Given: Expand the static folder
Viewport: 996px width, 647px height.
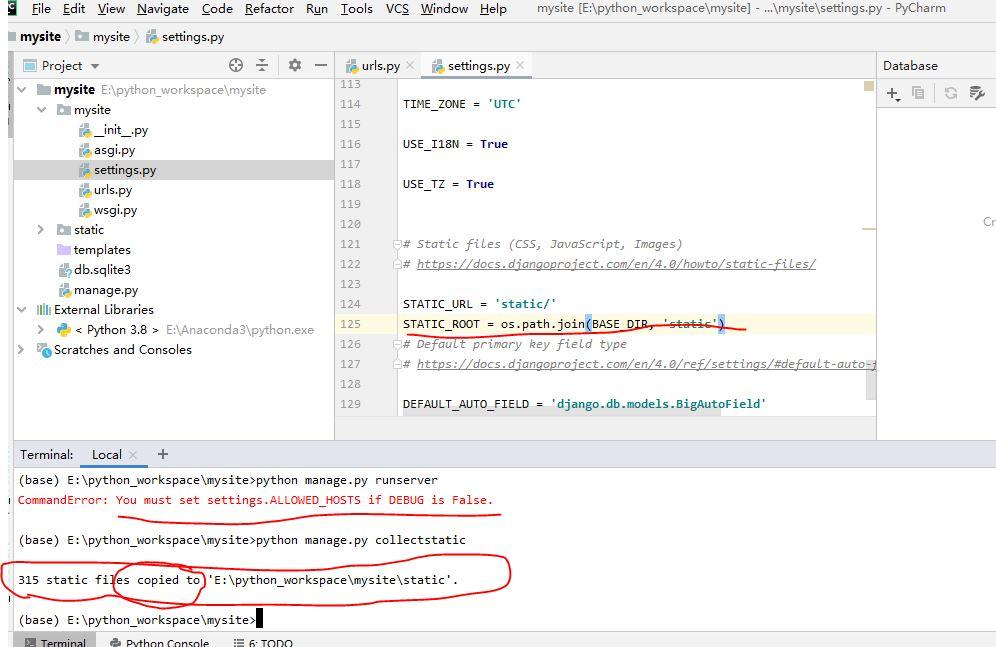Looking at the screenshot, I should coord(39,229).
